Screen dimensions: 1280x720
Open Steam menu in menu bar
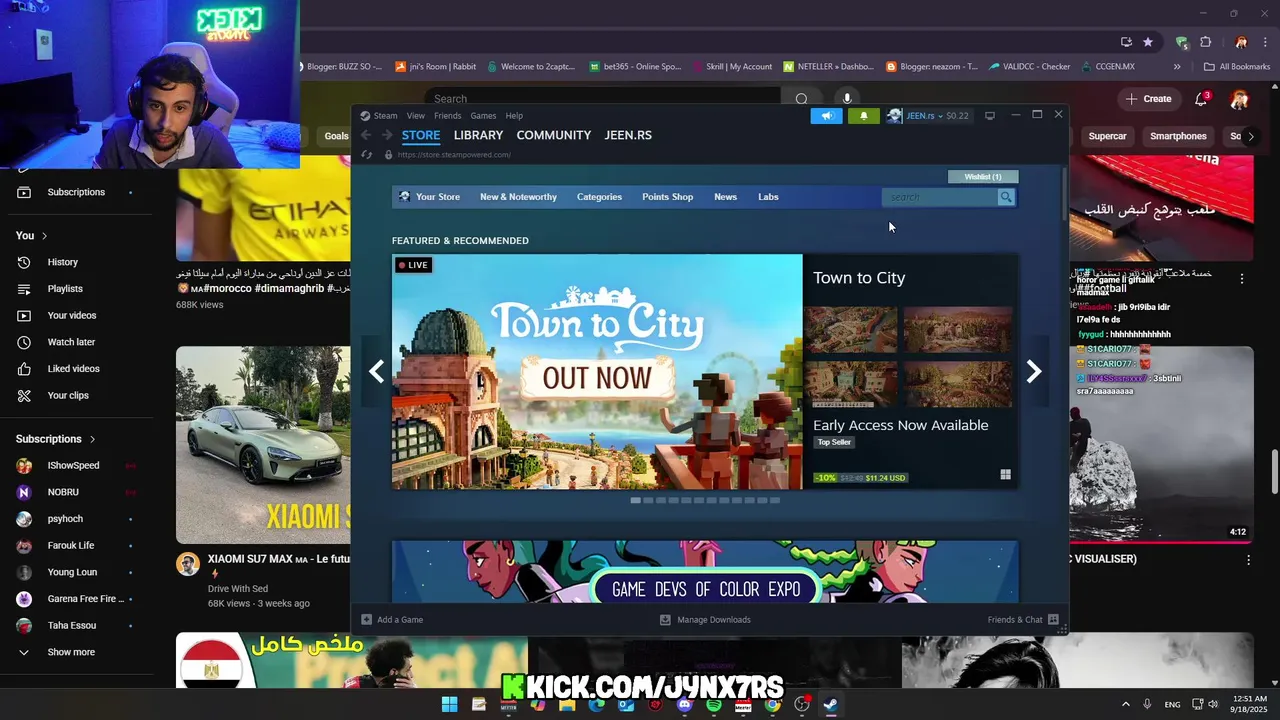click(385, 116)
